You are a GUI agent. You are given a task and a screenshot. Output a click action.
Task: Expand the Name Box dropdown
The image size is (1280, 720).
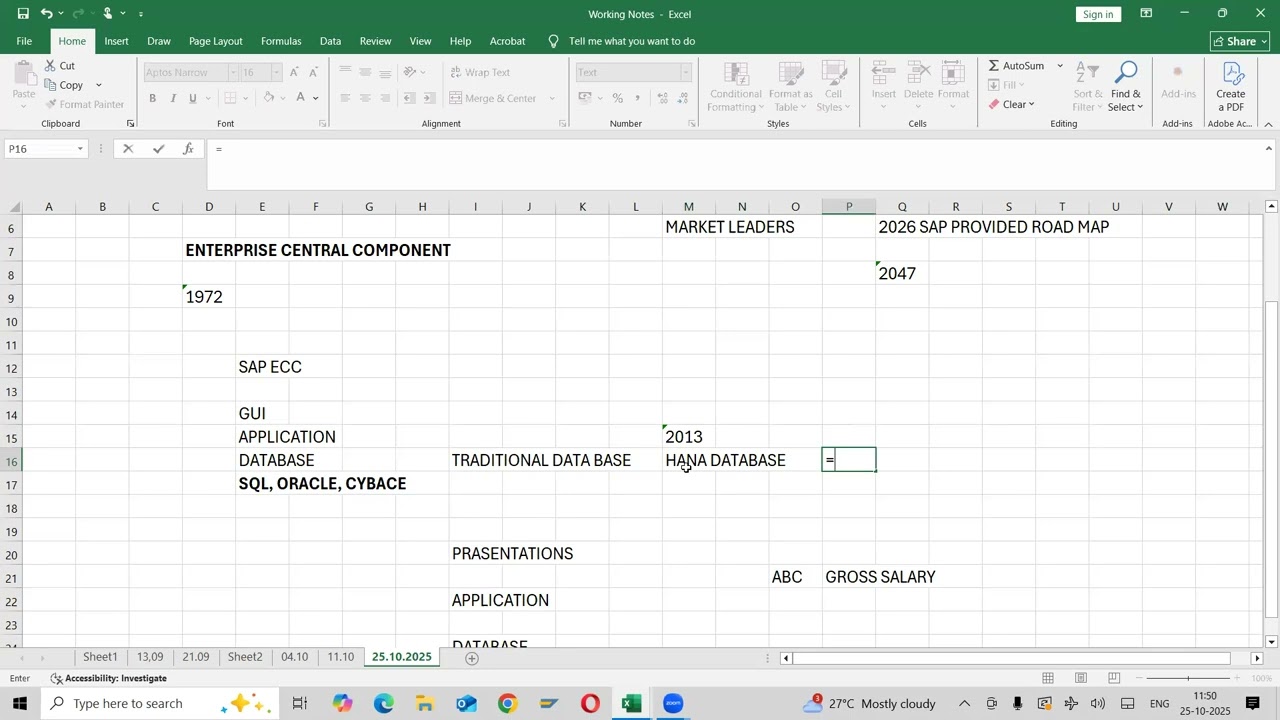click(80, 149)
